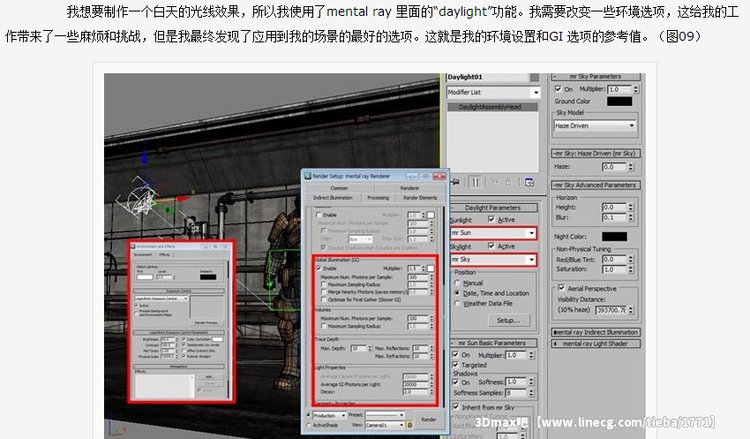Click Global Lighting Tint white swatch
The height and width of the screenshot is (439, 750).
click(144, 277)
